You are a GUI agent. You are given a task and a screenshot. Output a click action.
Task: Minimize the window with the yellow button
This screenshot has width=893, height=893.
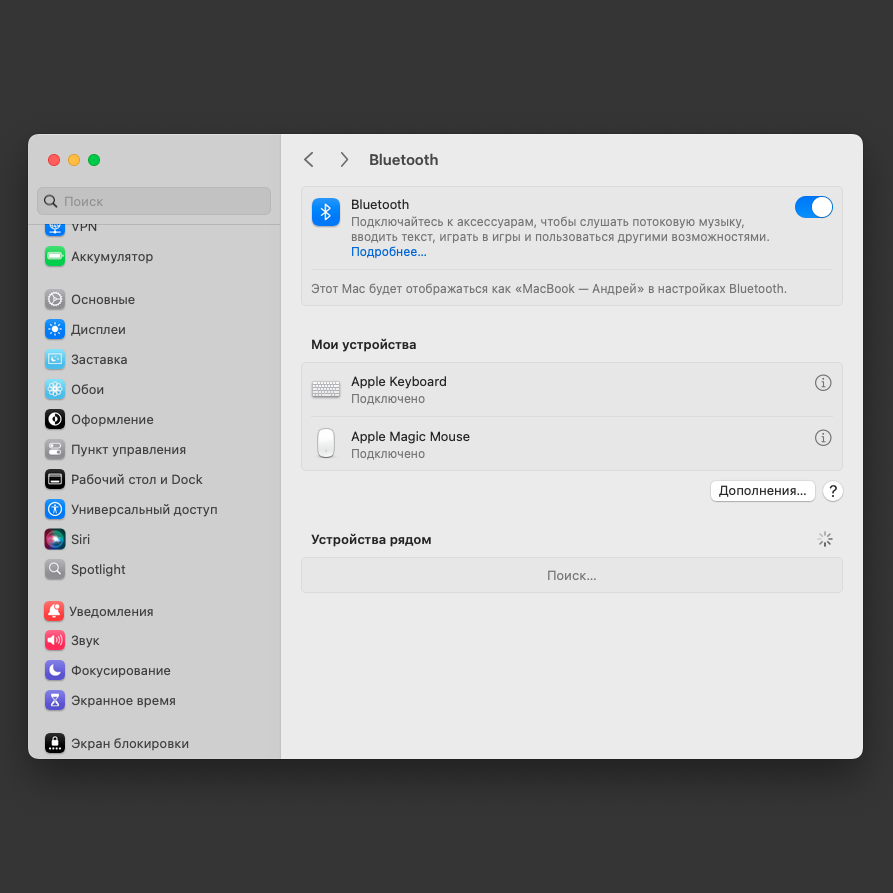click(x=74, y=160)
